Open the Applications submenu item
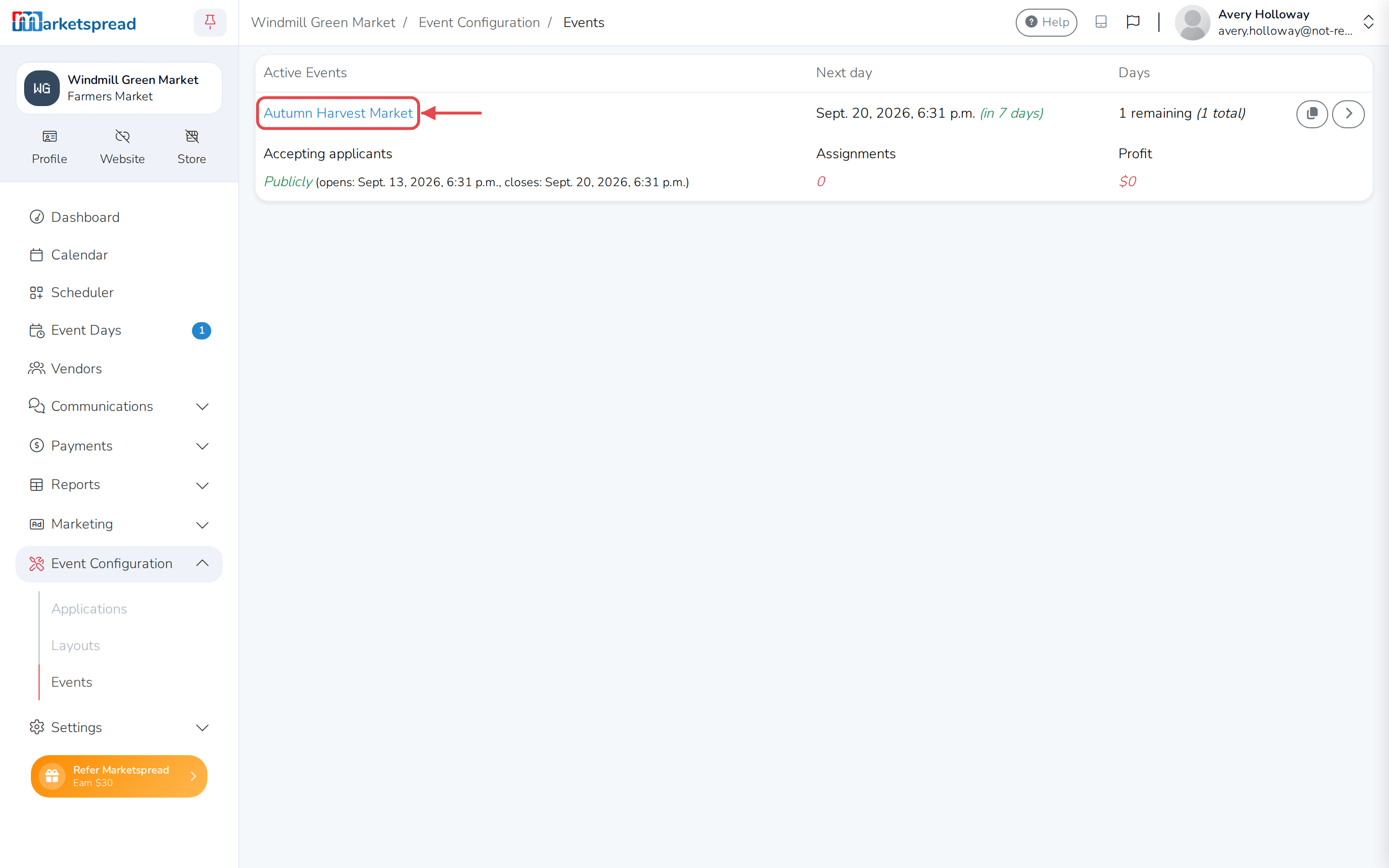The width and height of the screenshot is (1389, 868). click(89, 609)
